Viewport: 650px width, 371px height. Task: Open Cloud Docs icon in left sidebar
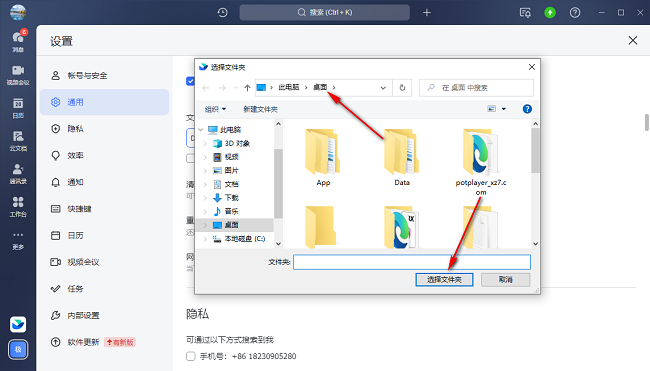pos(18,141)
